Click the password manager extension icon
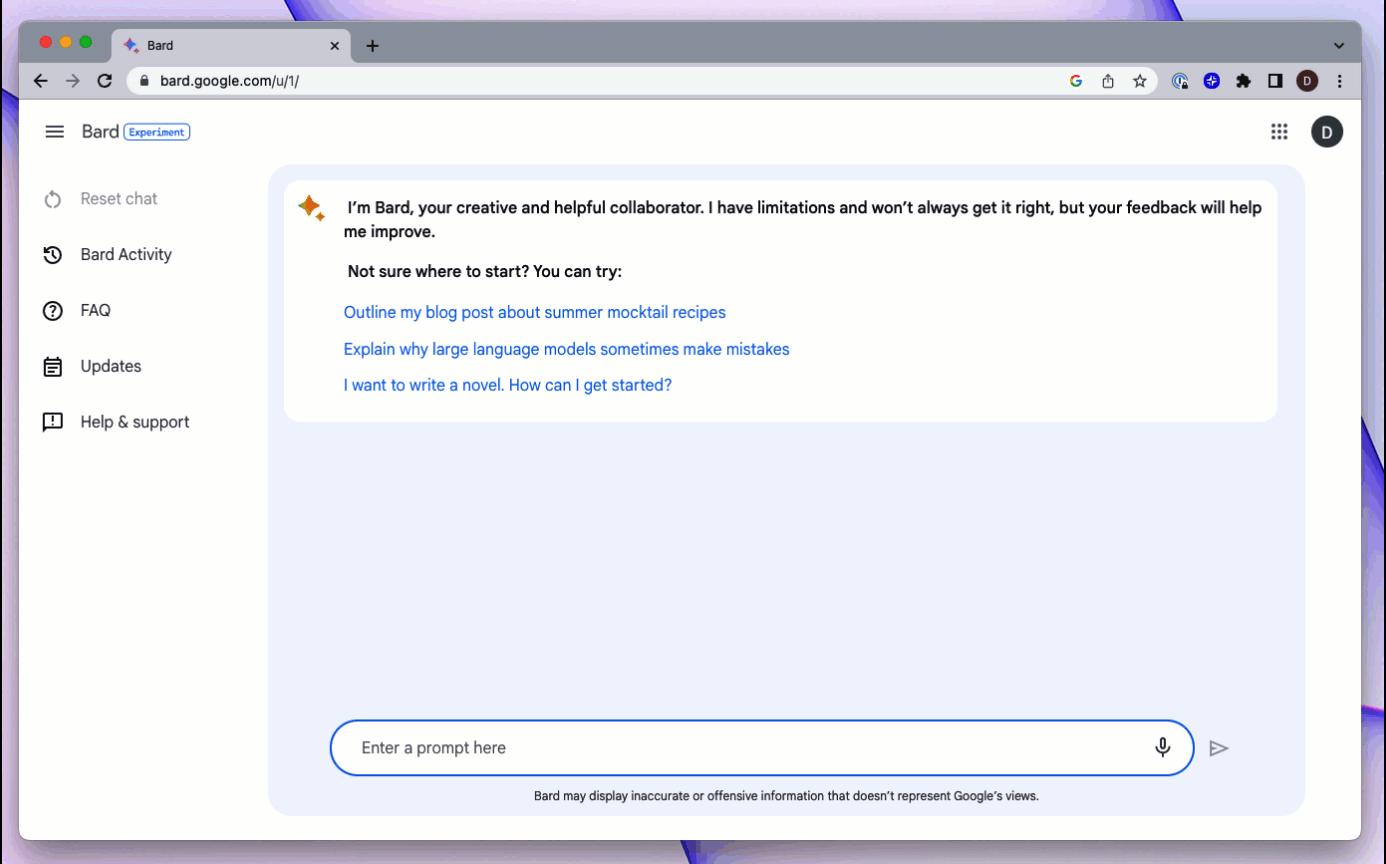The height and width of the screenshot is (864, 1386). point(1180,81)
